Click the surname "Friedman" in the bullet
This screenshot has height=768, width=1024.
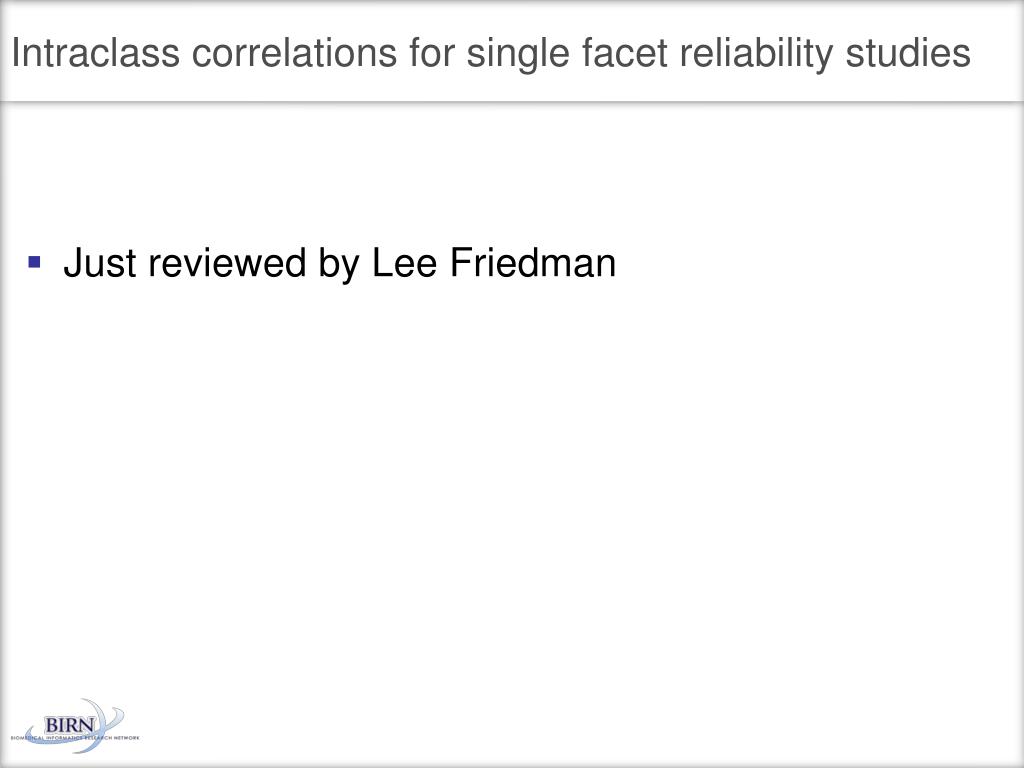point(533,263)
